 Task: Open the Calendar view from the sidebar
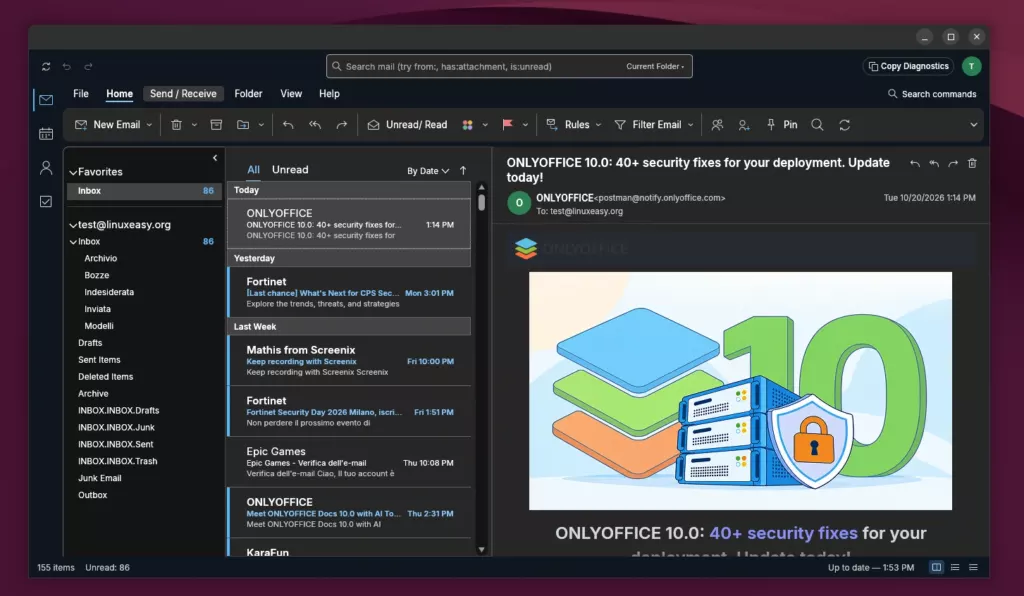click(x=46, y=134)
